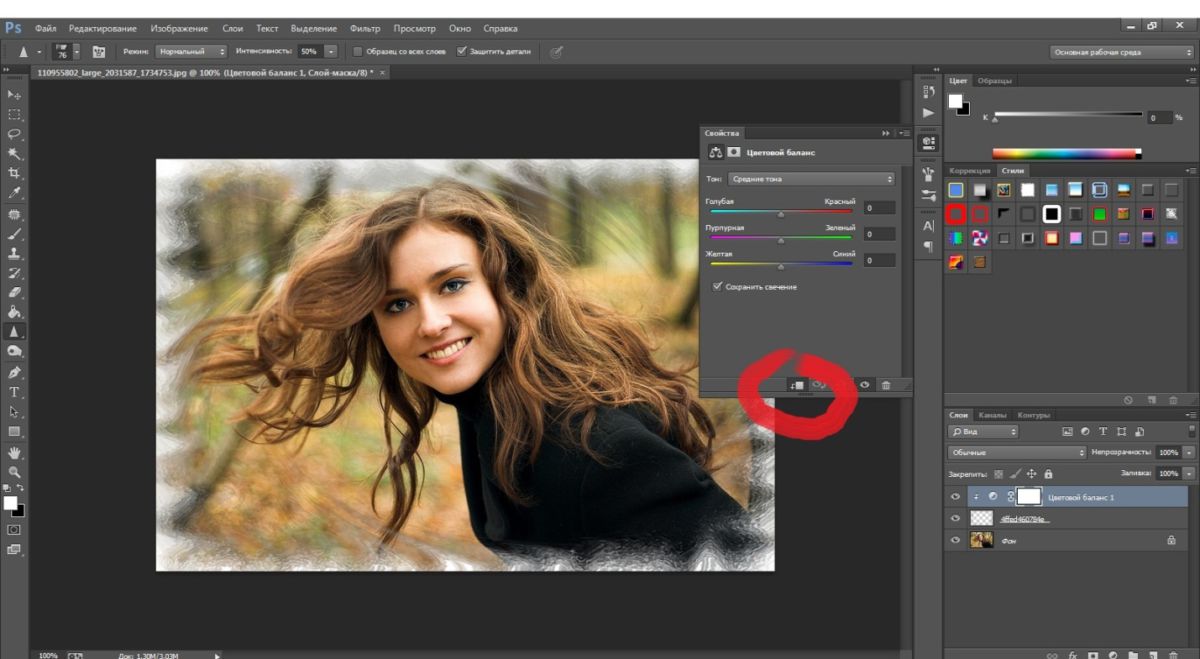
Task: Uncheck the Сохранить свечение checkbox
Action: click(717, 287)
